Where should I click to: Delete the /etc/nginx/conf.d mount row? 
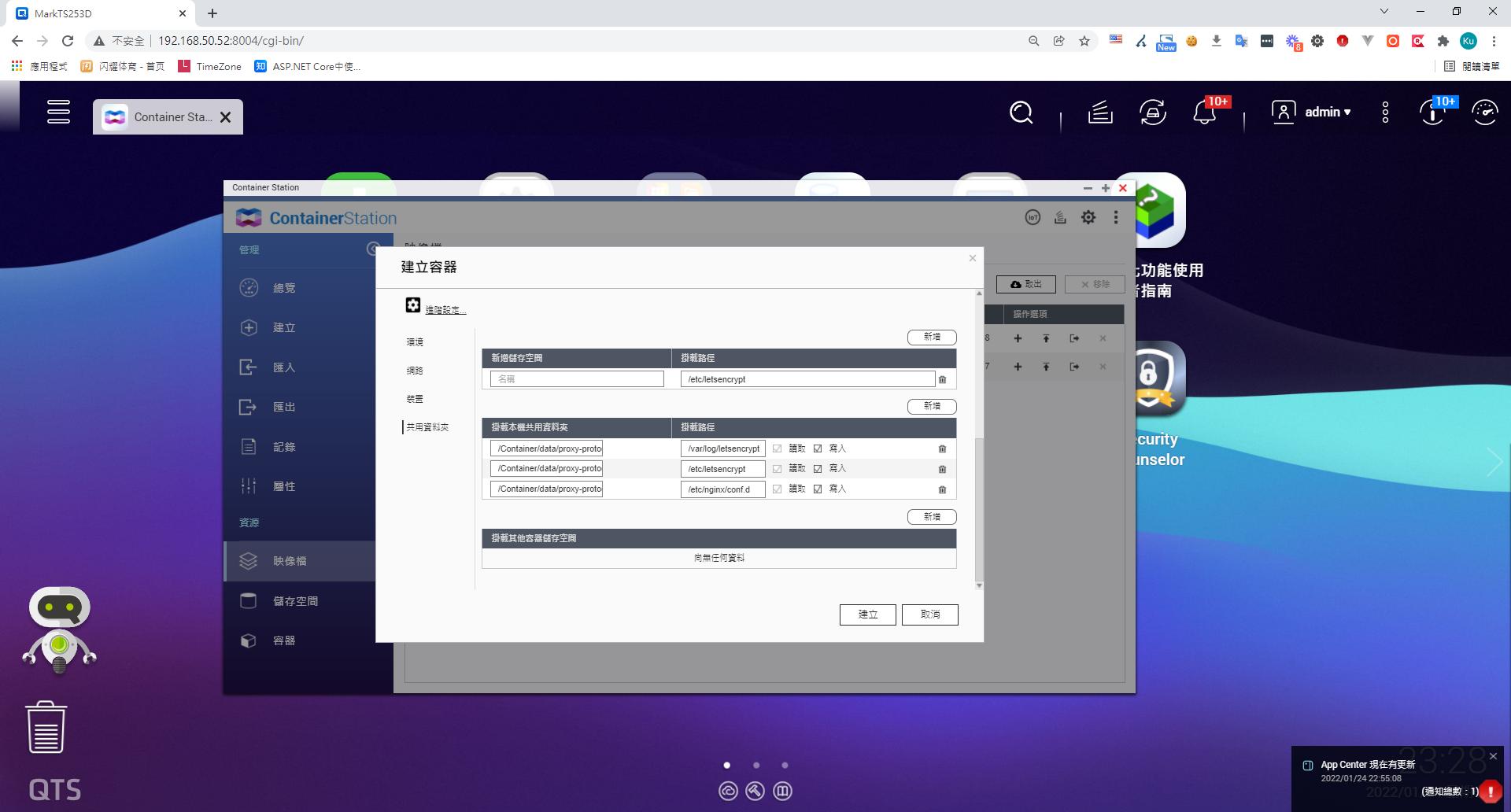coord(942,489)
